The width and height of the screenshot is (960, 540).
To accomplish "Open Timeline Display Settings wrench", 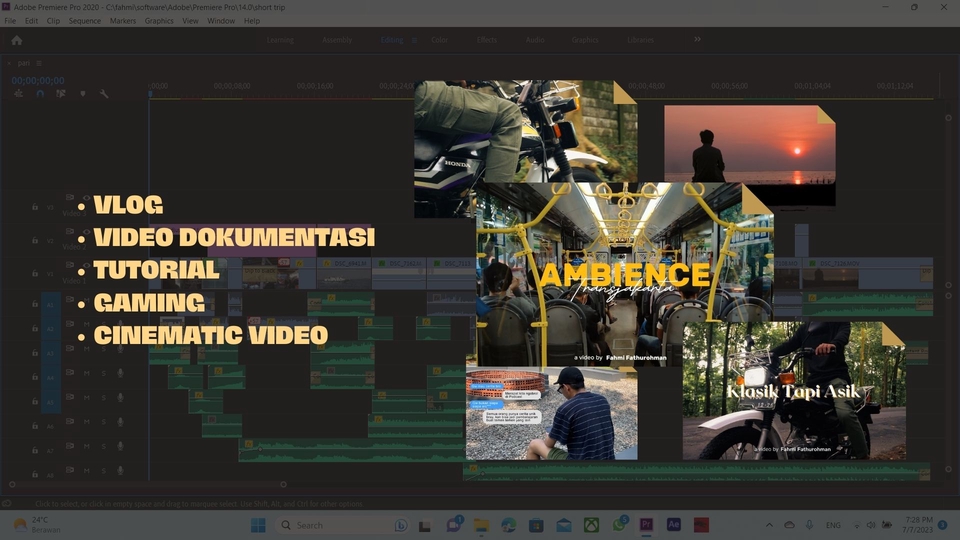I will tap(104, 94).
